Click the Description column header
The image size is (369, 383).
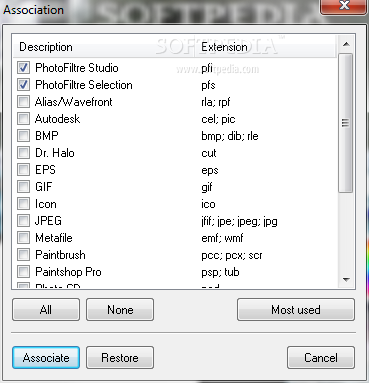pyautogui.click(x=104, y=47)
